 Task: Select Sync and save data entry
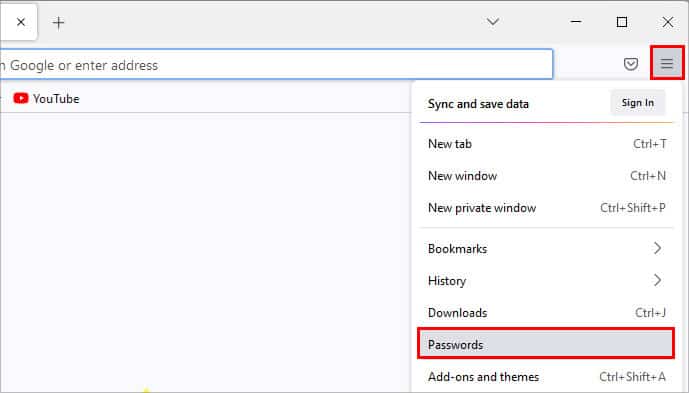click(478, 104)
